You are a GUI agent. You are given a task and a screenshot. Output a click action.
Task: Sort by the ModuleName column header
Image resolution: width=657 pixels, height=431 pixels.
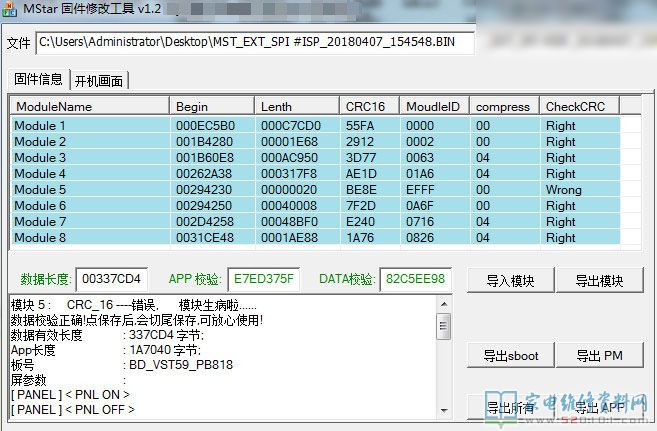coord(90,106)
